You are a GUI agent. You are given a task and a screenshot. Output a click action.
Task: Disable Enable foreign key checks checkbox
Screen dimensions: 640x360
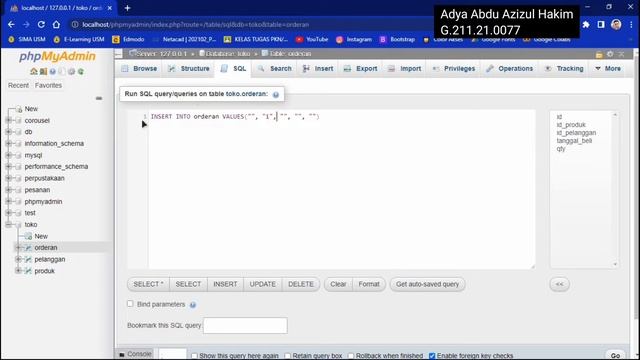432,356
